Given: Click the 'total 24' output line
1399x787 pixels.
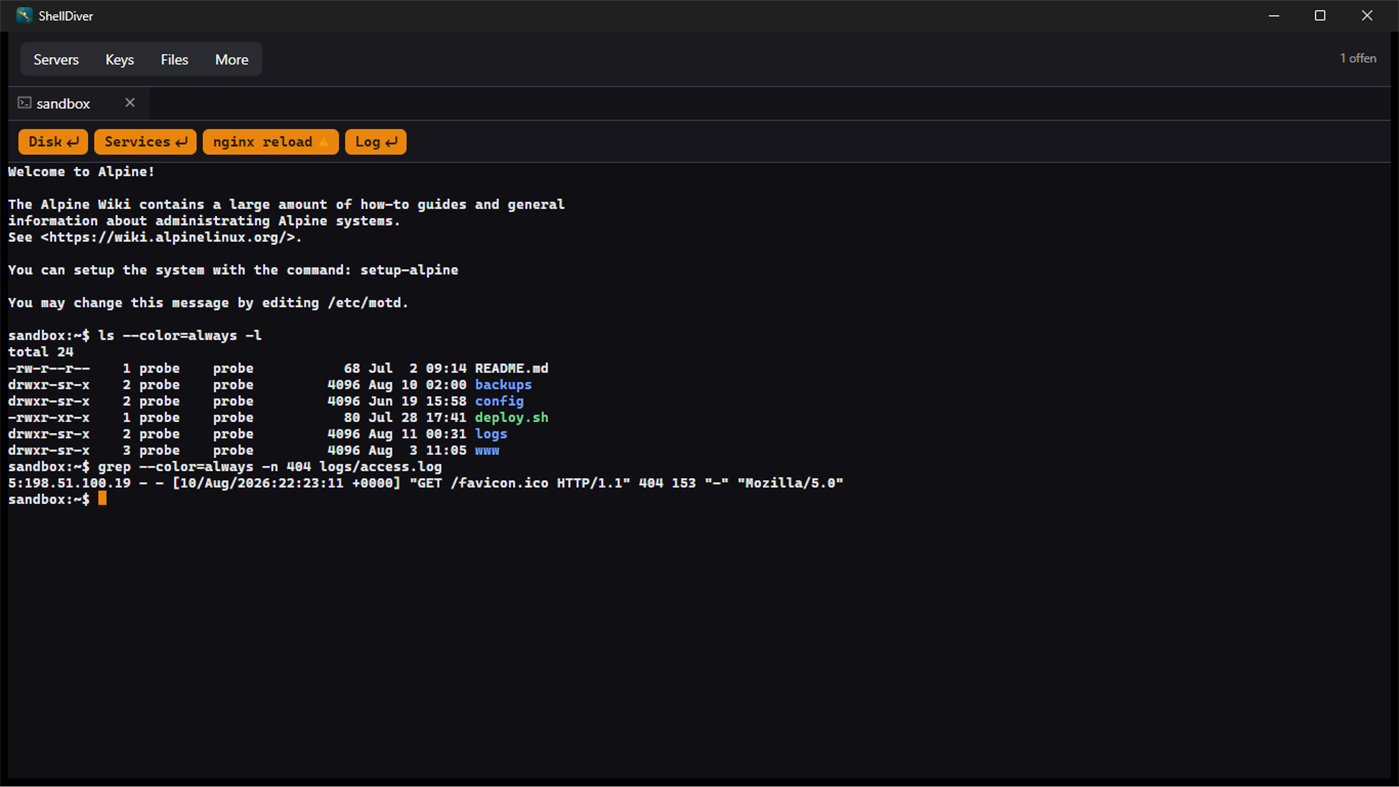Looking at the screenshot, I should pos(41,352).
